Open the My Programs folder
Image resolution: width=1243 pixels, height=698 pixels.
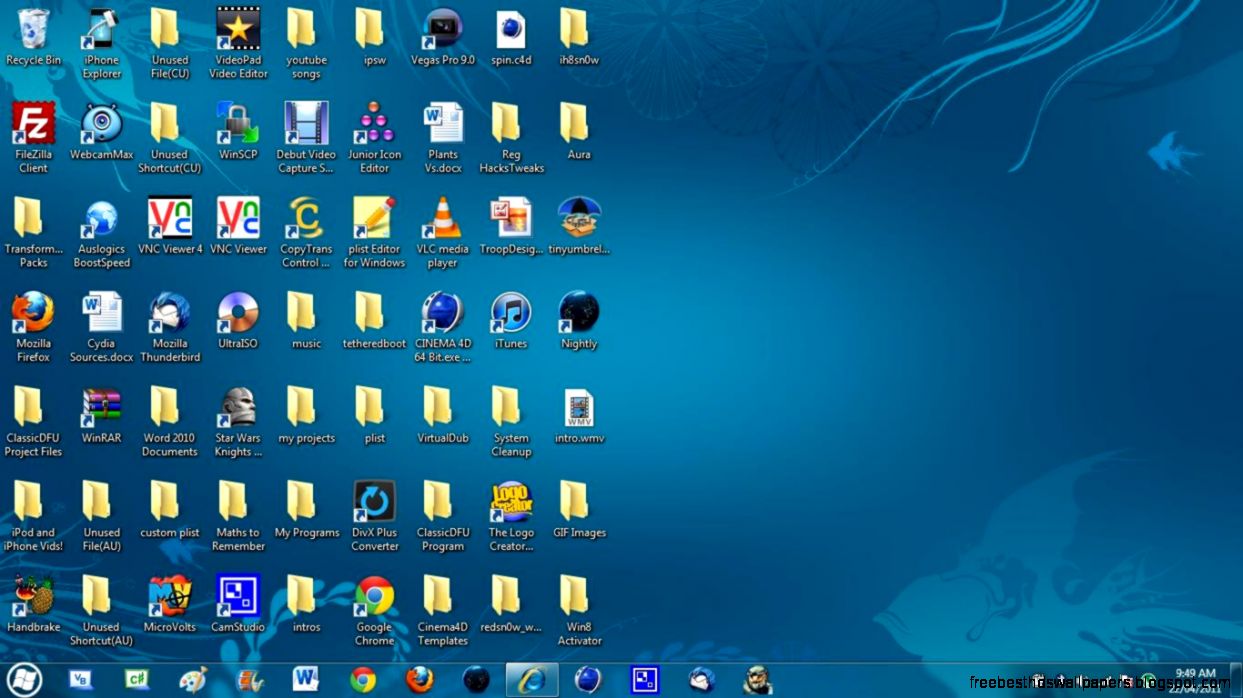tap(306, 510)
